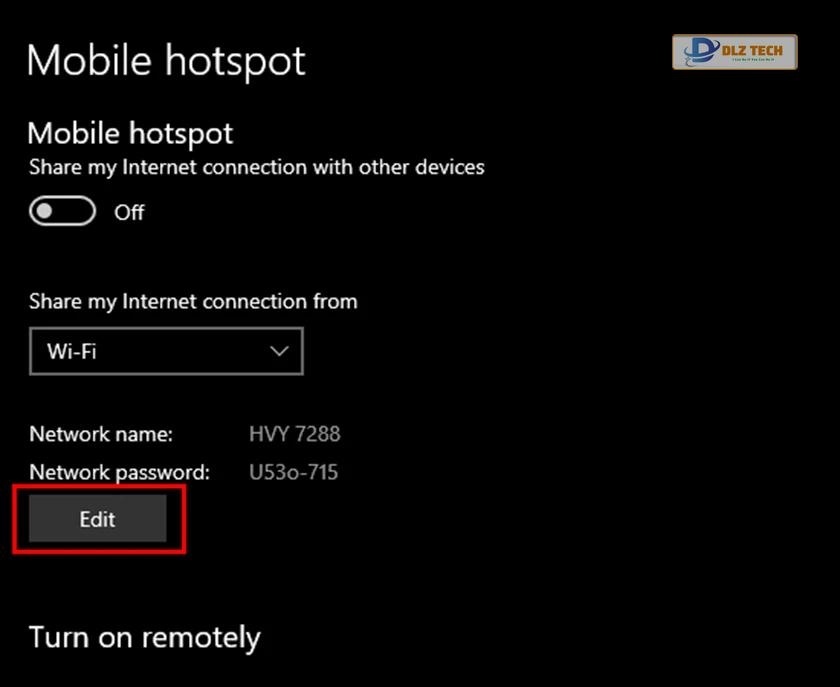Click the "Mobile hotspot" section subheading
This screenshot has height=687, width=840.
click(130, 133)
